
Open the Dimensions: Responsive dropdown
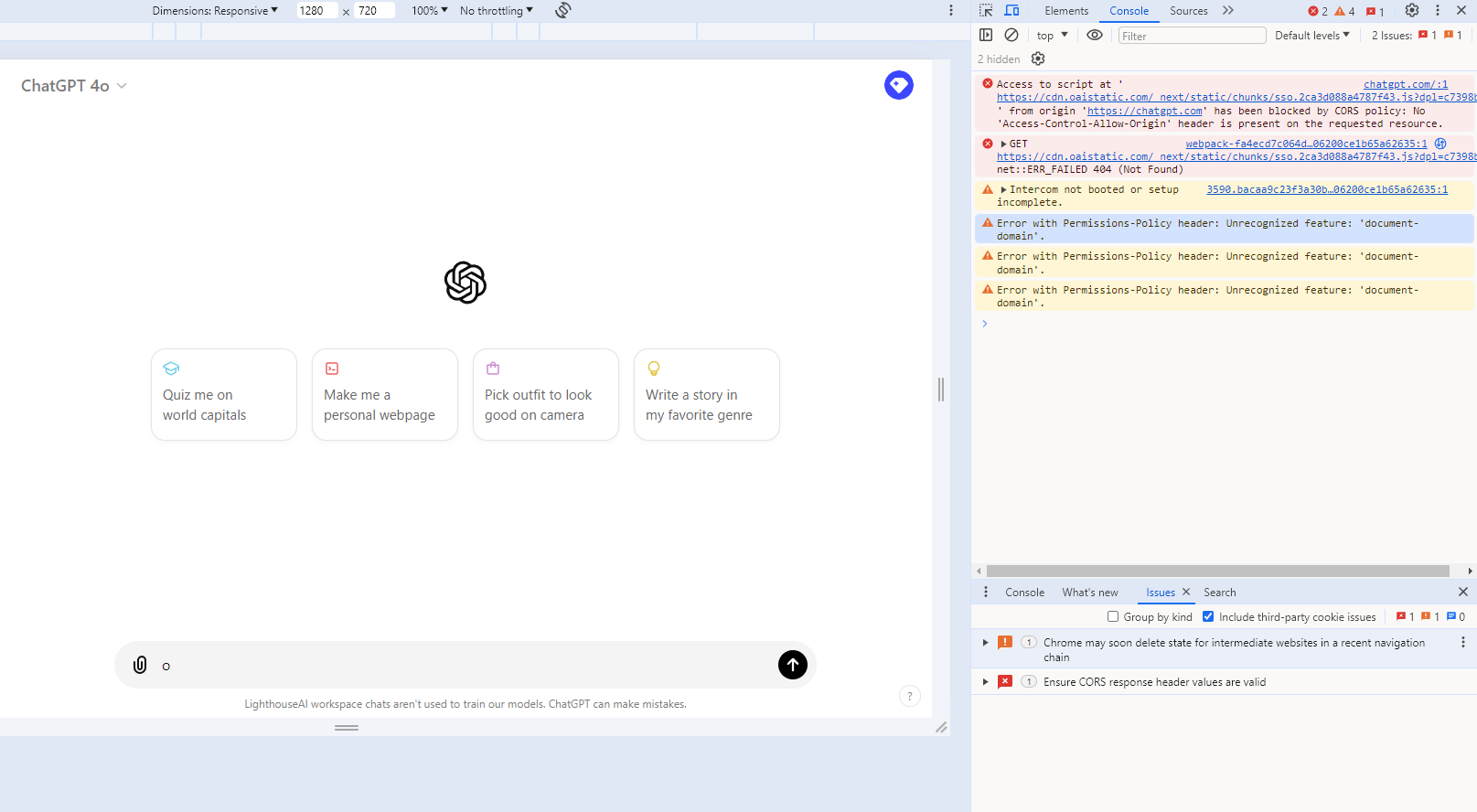pyautogui.click(x=215, y=10)
